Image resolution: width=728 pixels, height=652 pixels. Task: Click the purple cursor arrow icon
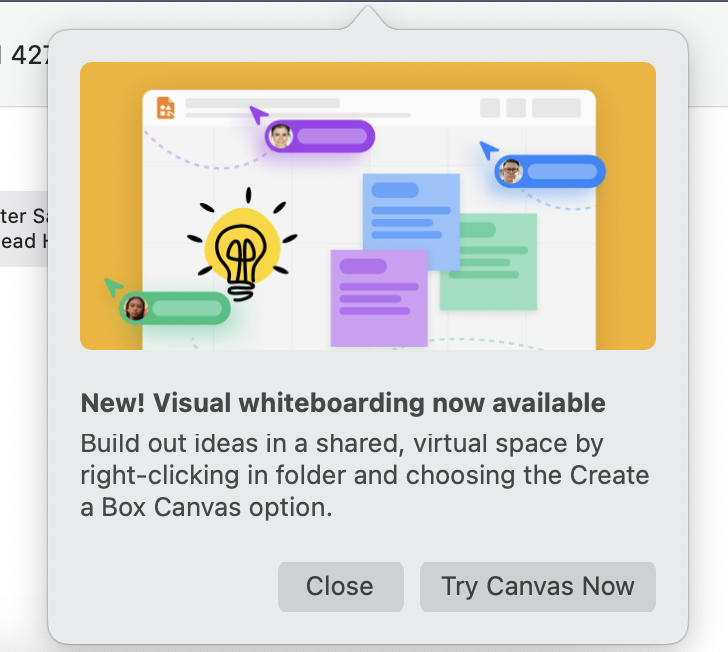point(258,115)
